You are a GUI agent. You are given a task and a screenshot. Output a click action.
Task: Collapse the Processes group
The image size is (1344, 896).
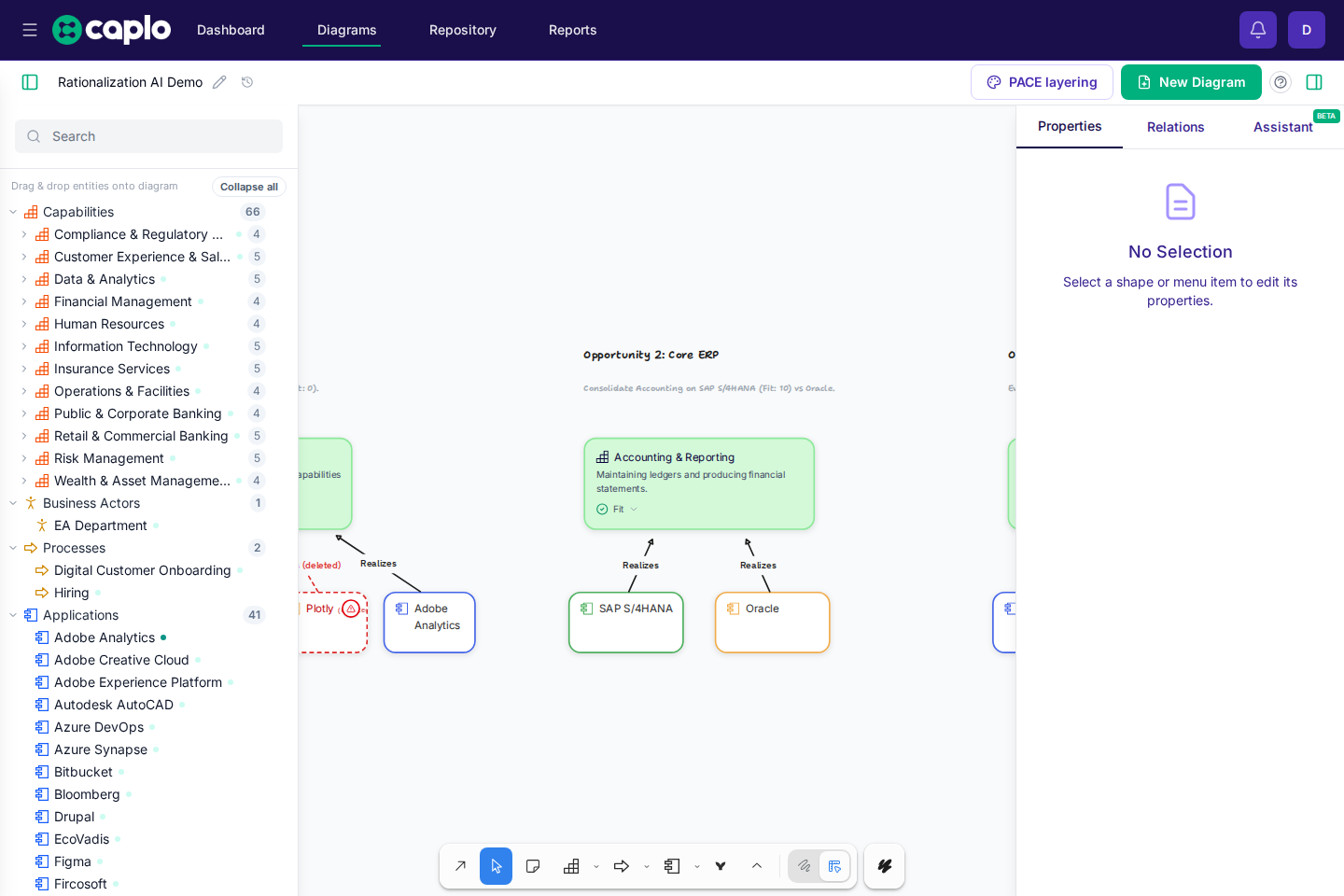point(13,548)
